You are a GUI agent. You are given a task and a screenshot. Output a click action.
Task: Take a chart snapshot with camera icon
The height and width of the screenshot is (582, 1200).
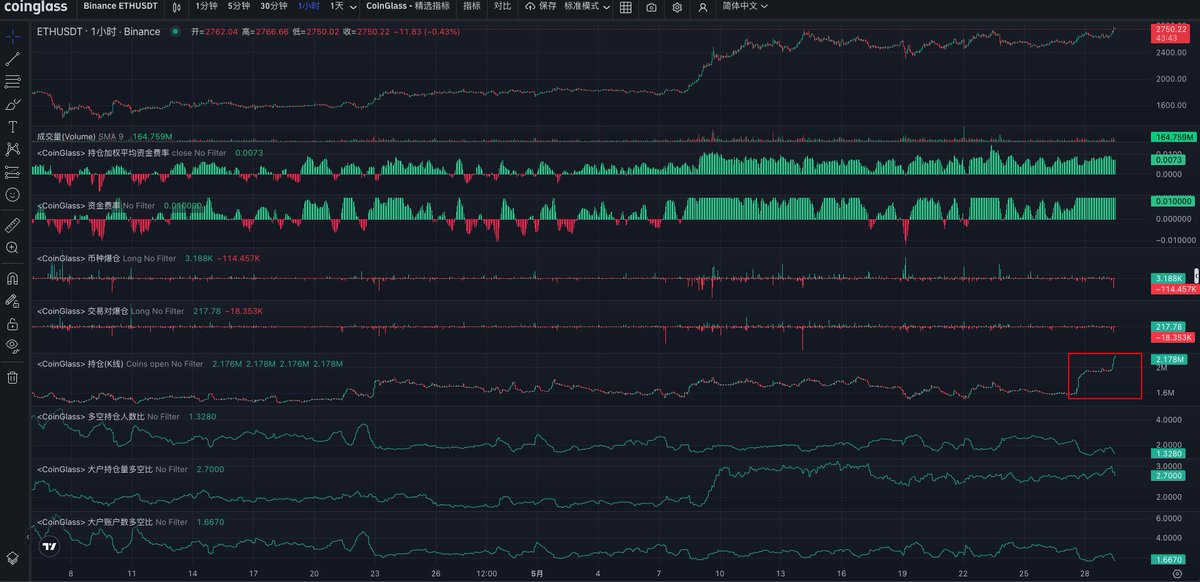click(x=651, y=7)
